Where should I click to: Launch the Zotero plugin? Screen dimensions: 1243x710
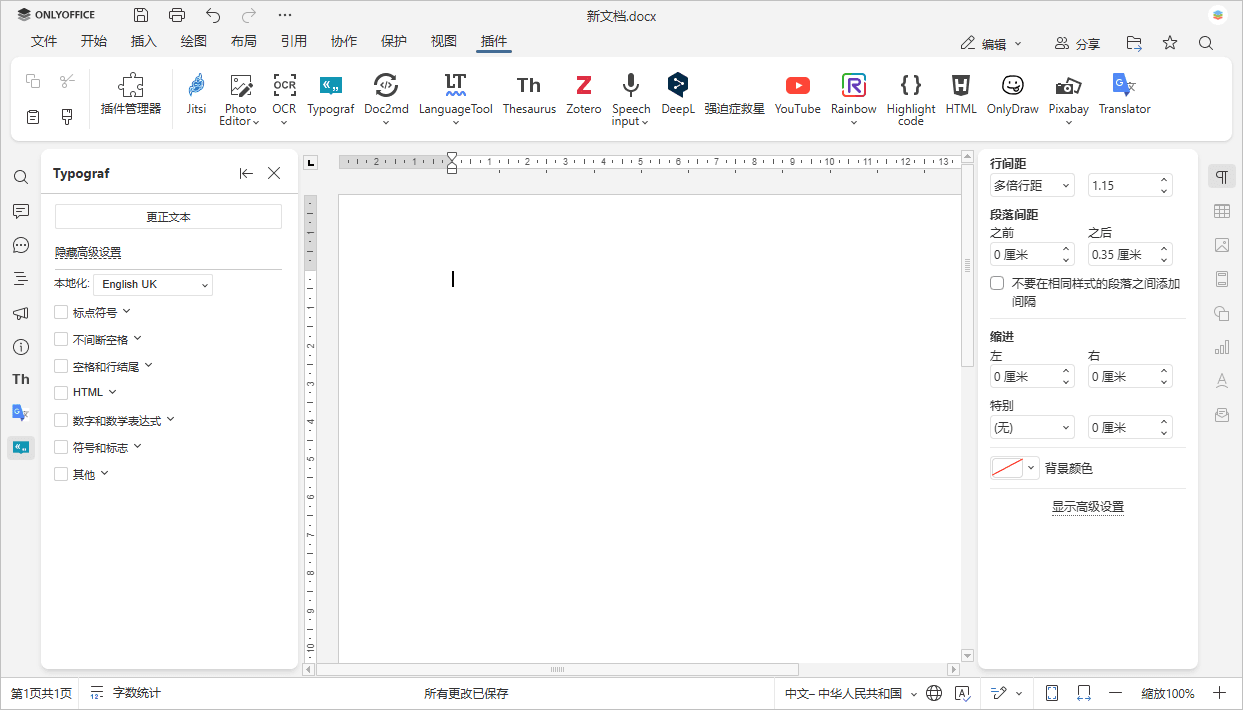(x=583, y=94)
